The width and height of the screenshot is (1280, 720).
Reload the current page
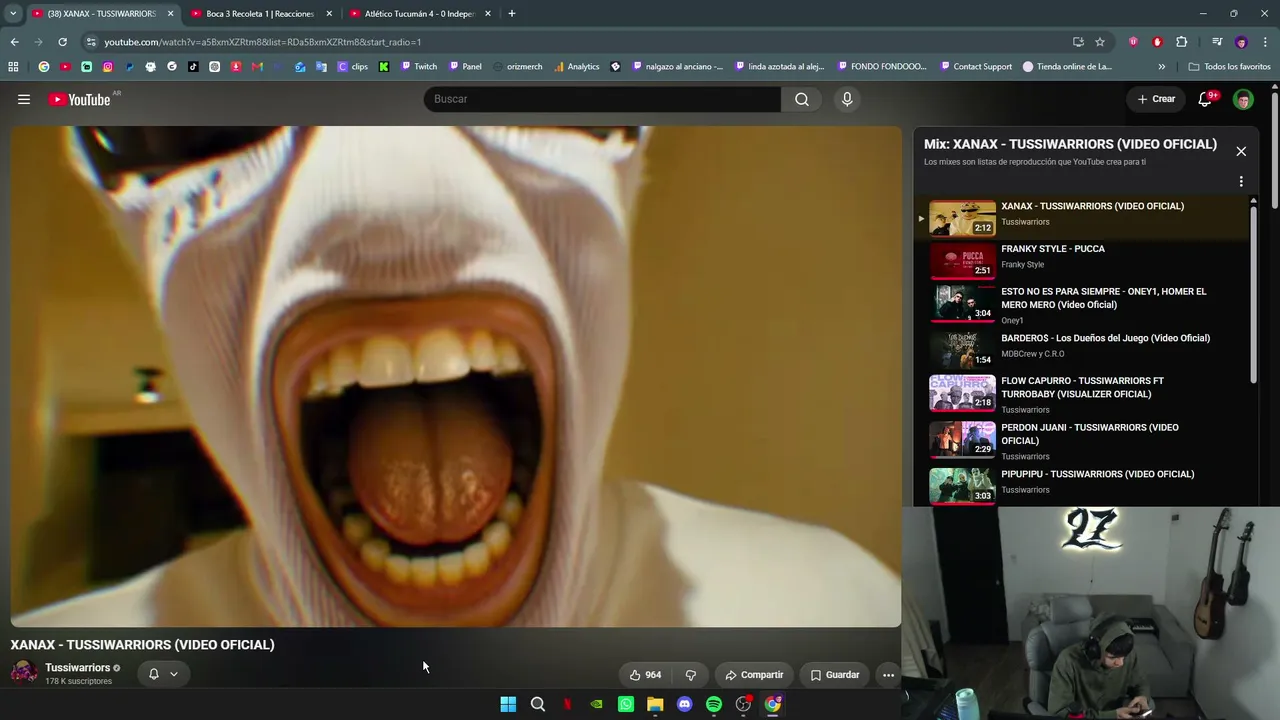pyautogui.click(x=62, y=42)
